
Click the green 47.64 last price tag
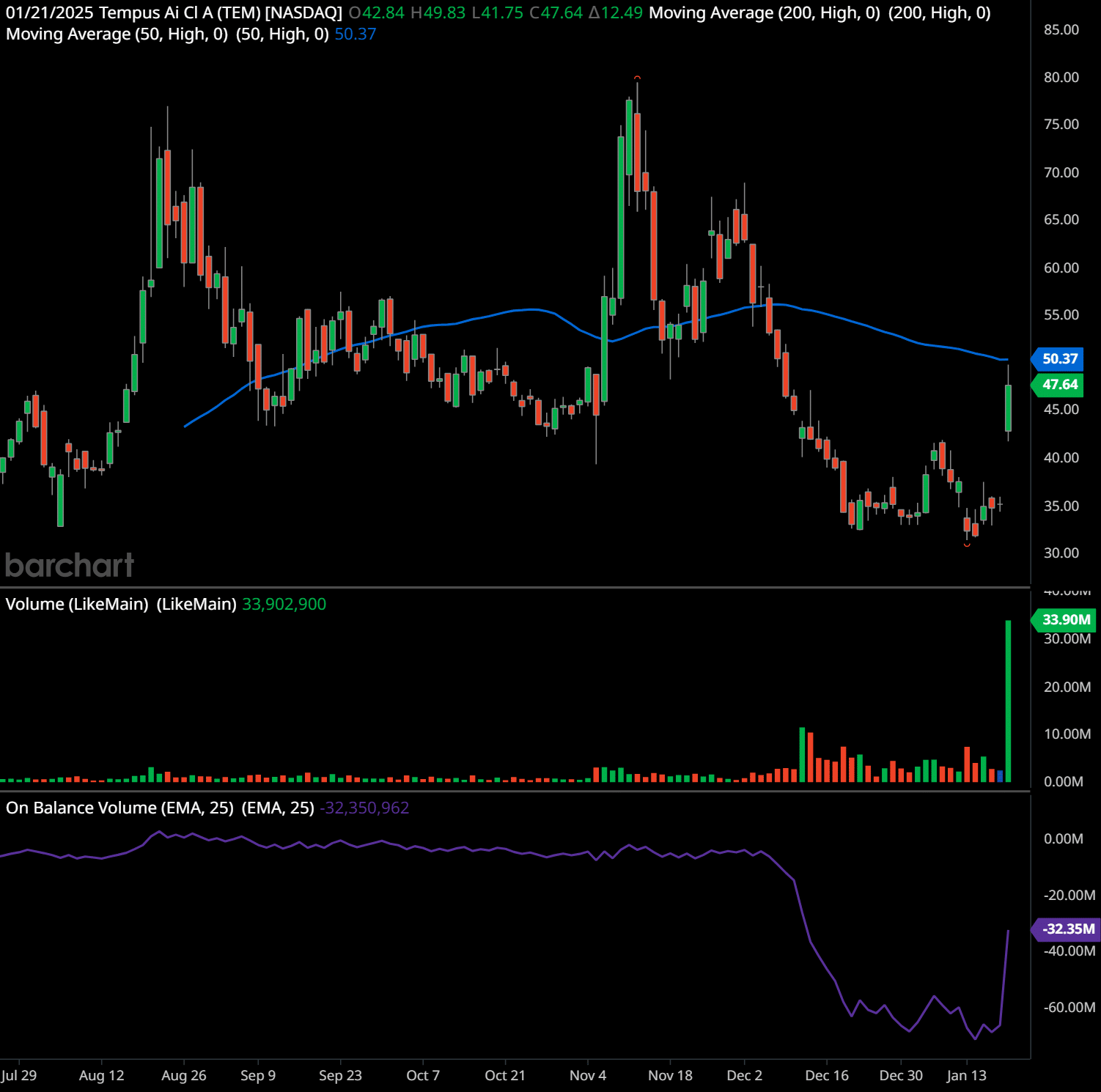click(x=1058, y=385)
